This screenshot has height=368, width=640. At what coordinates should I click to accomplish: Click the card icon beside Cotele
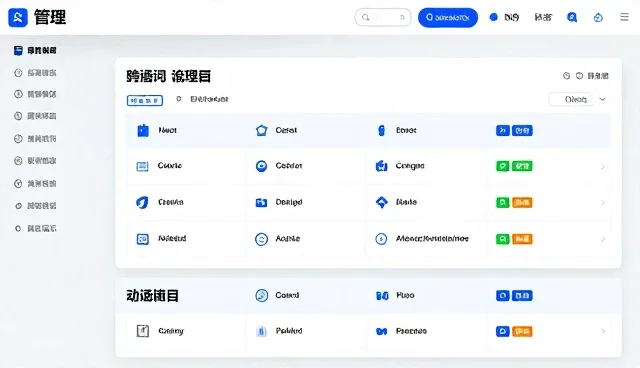tap(142, 166)
